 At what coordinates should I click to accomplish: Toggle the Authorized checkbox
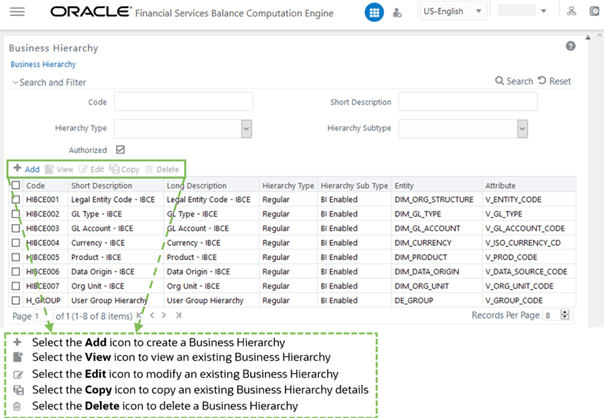click(120, 149)
